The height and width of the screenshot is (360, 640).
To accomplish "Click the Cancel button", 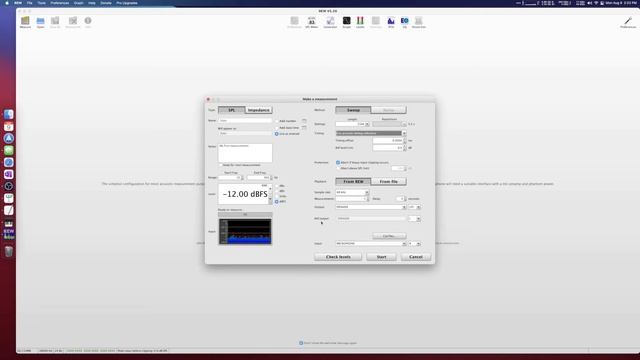I will tap(416, 257).
